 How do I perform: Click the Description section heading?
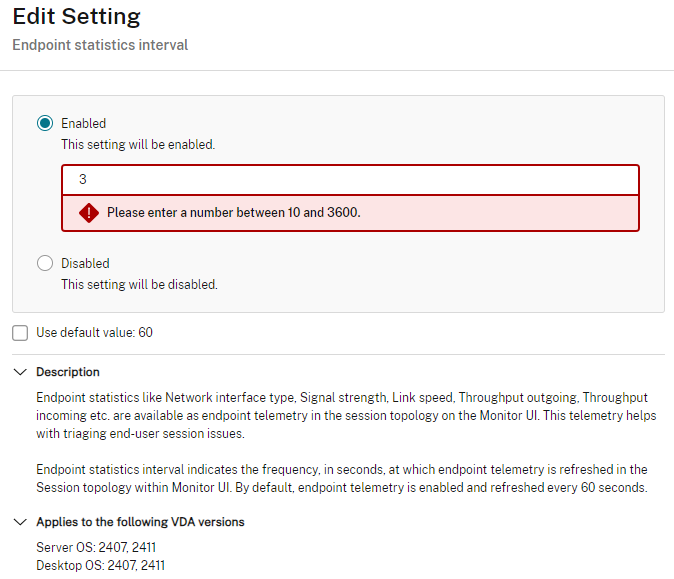tap(68, 372)
